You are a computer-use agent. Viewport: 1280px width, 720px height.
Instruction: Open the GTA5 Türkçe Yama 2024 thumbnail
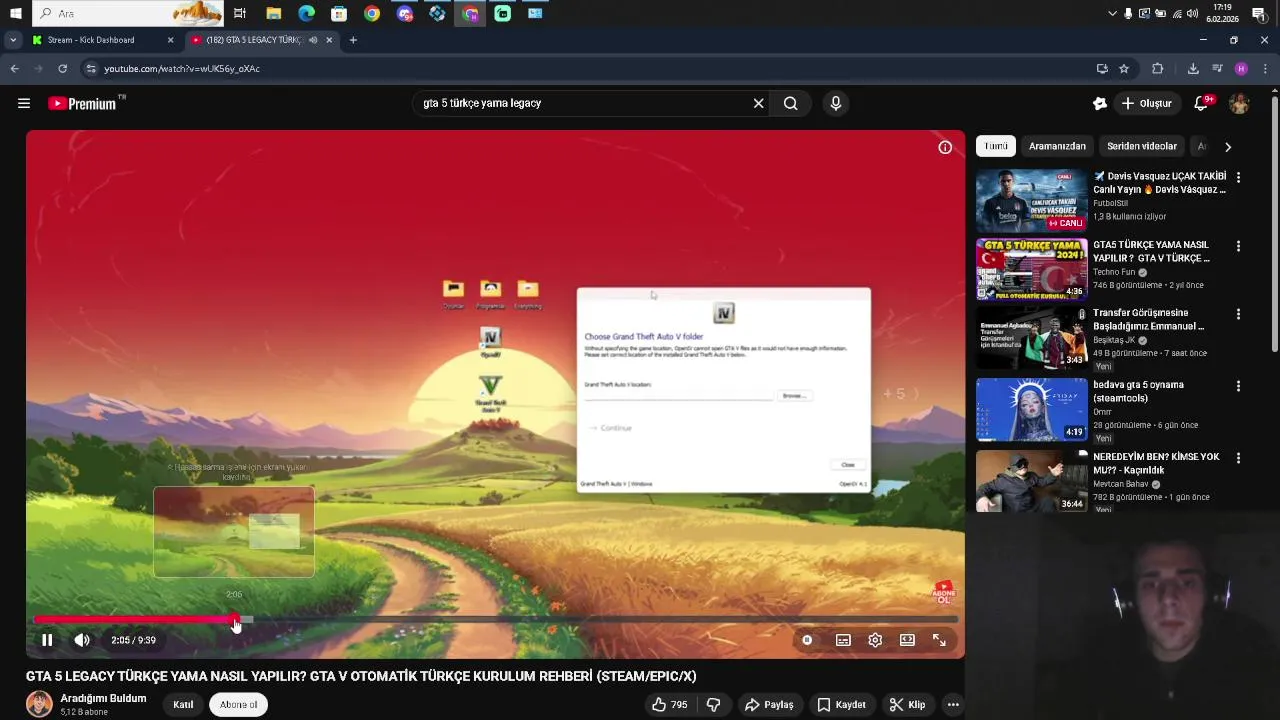click(1031, 268)
